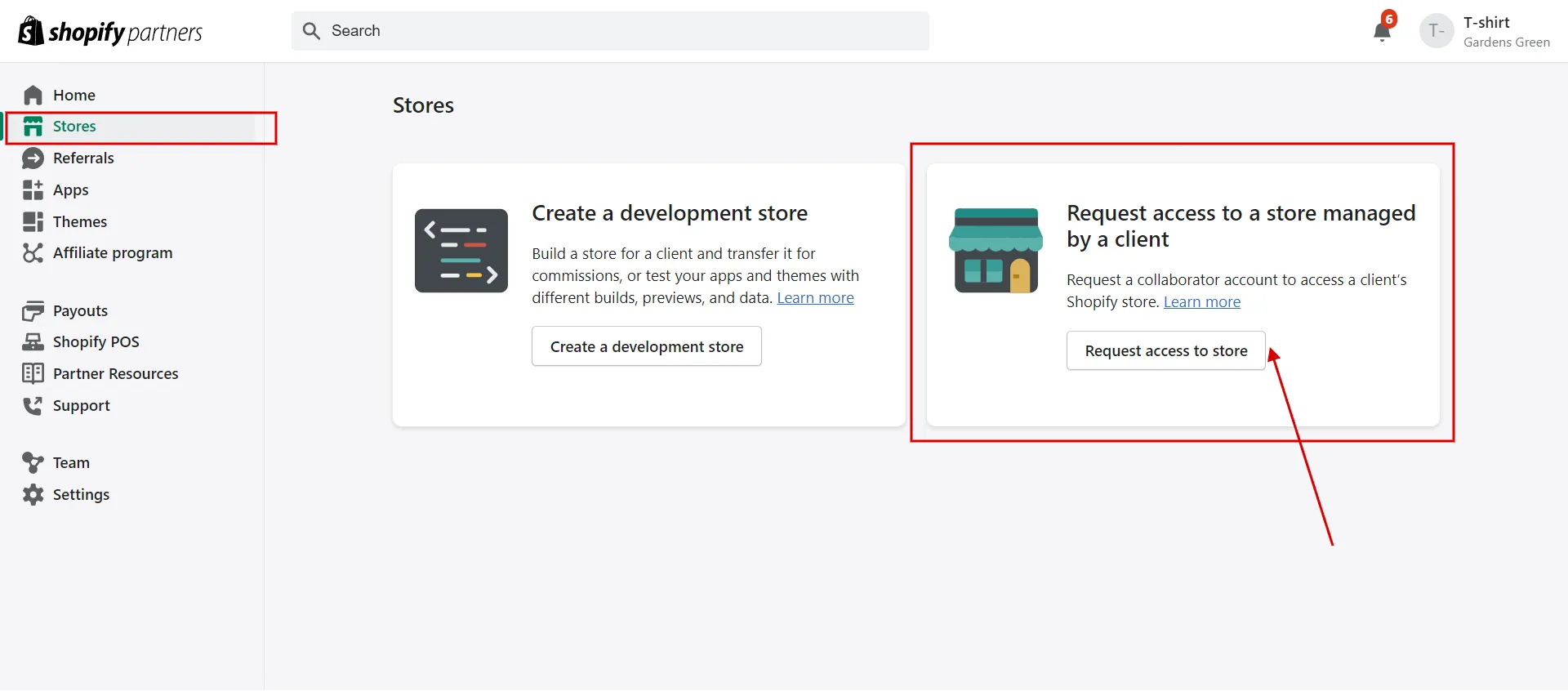The image size is (1568, 691).
Task: Click the Affiliate program icon
Action: tap(33, 253)
